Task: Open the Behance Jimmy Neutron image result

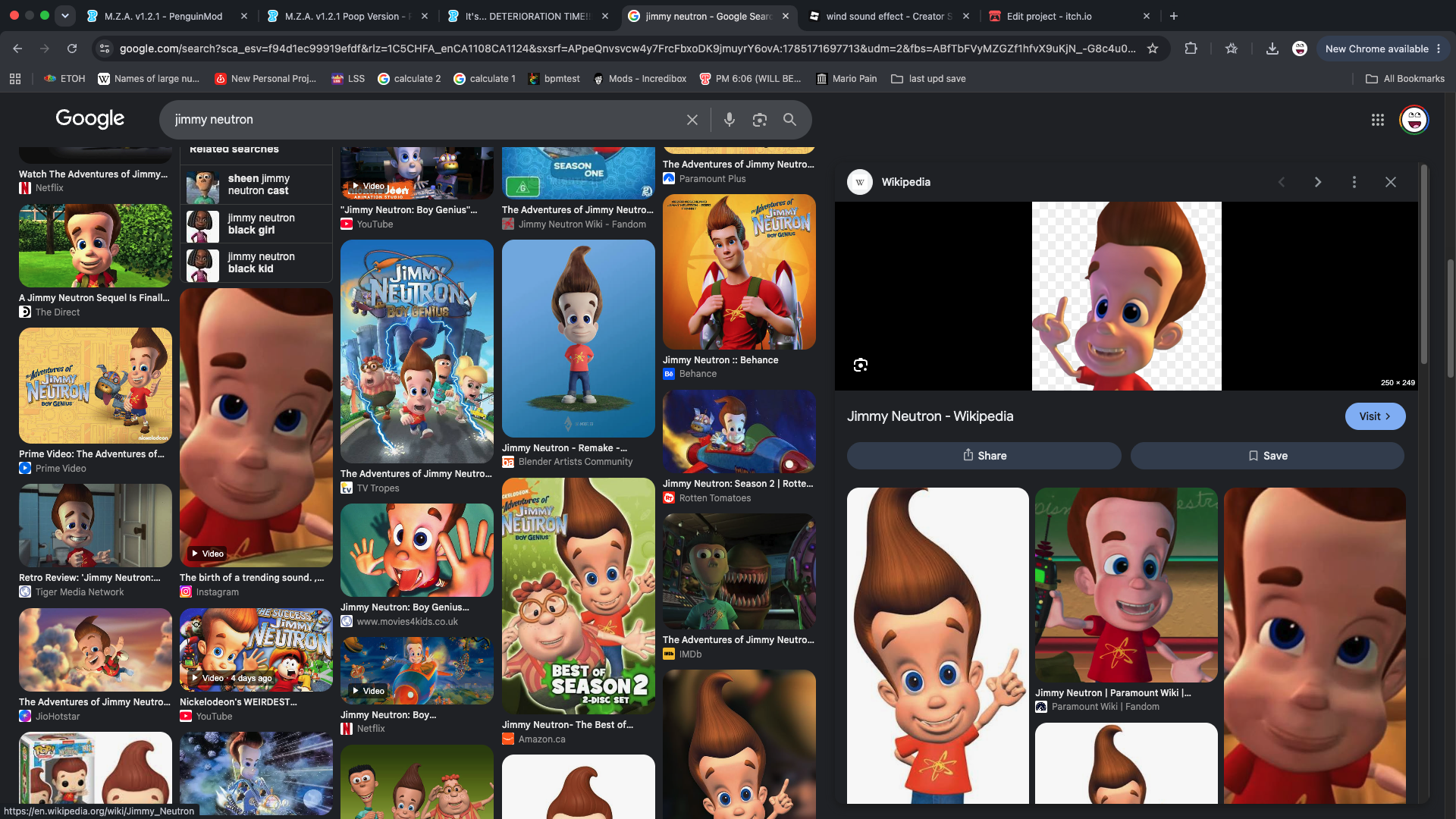Action: [739, 271]
